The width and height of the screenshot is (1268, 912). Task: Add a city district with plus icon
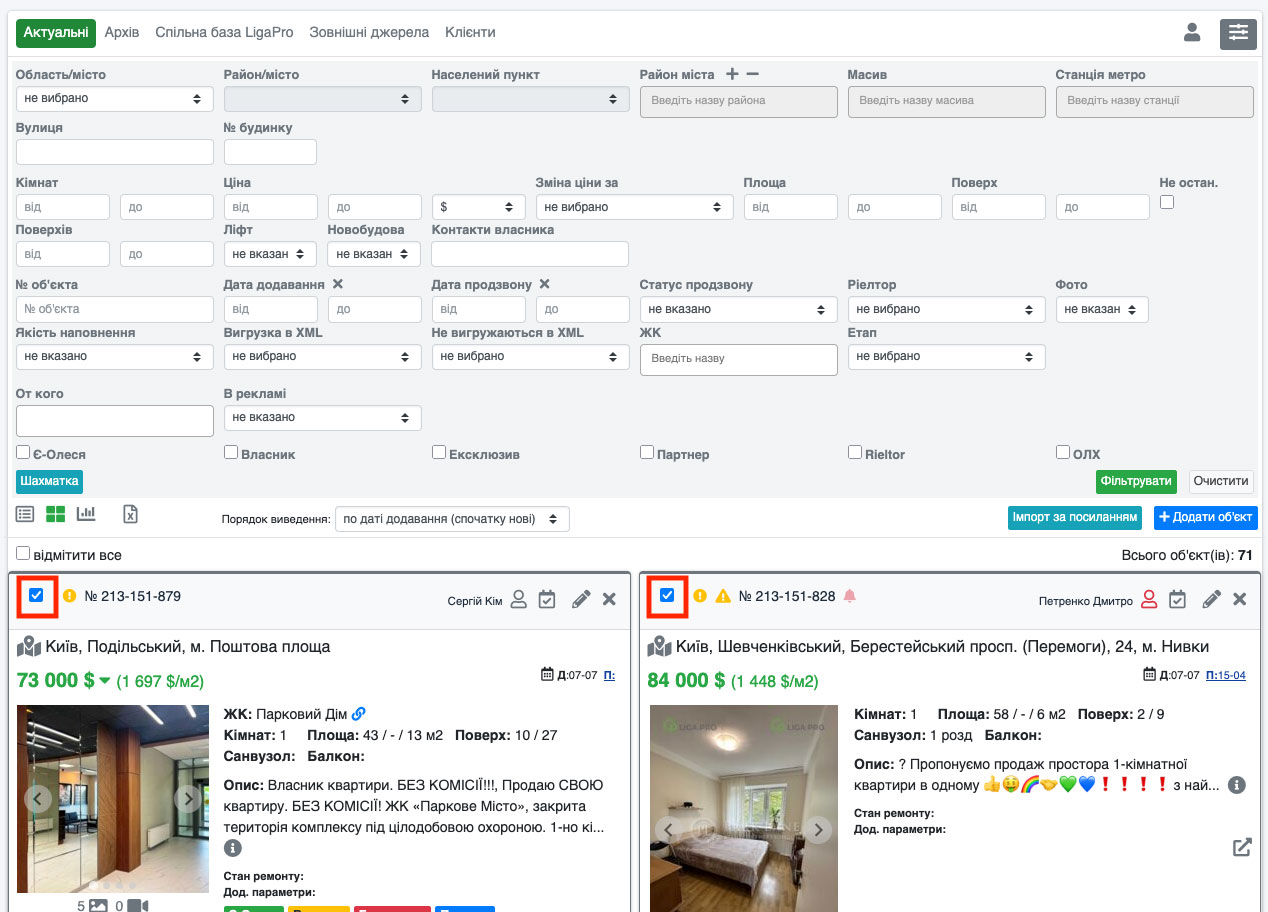coord(732,74)
